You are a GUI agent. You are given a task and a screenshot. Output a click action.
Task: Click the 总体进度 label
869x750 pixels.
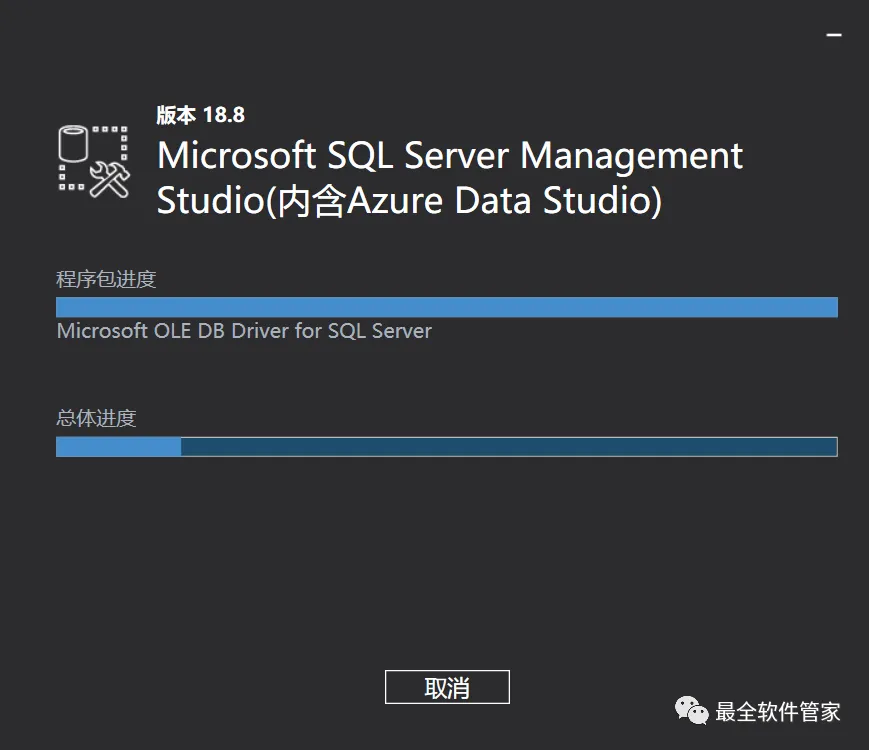coord(96,418)
